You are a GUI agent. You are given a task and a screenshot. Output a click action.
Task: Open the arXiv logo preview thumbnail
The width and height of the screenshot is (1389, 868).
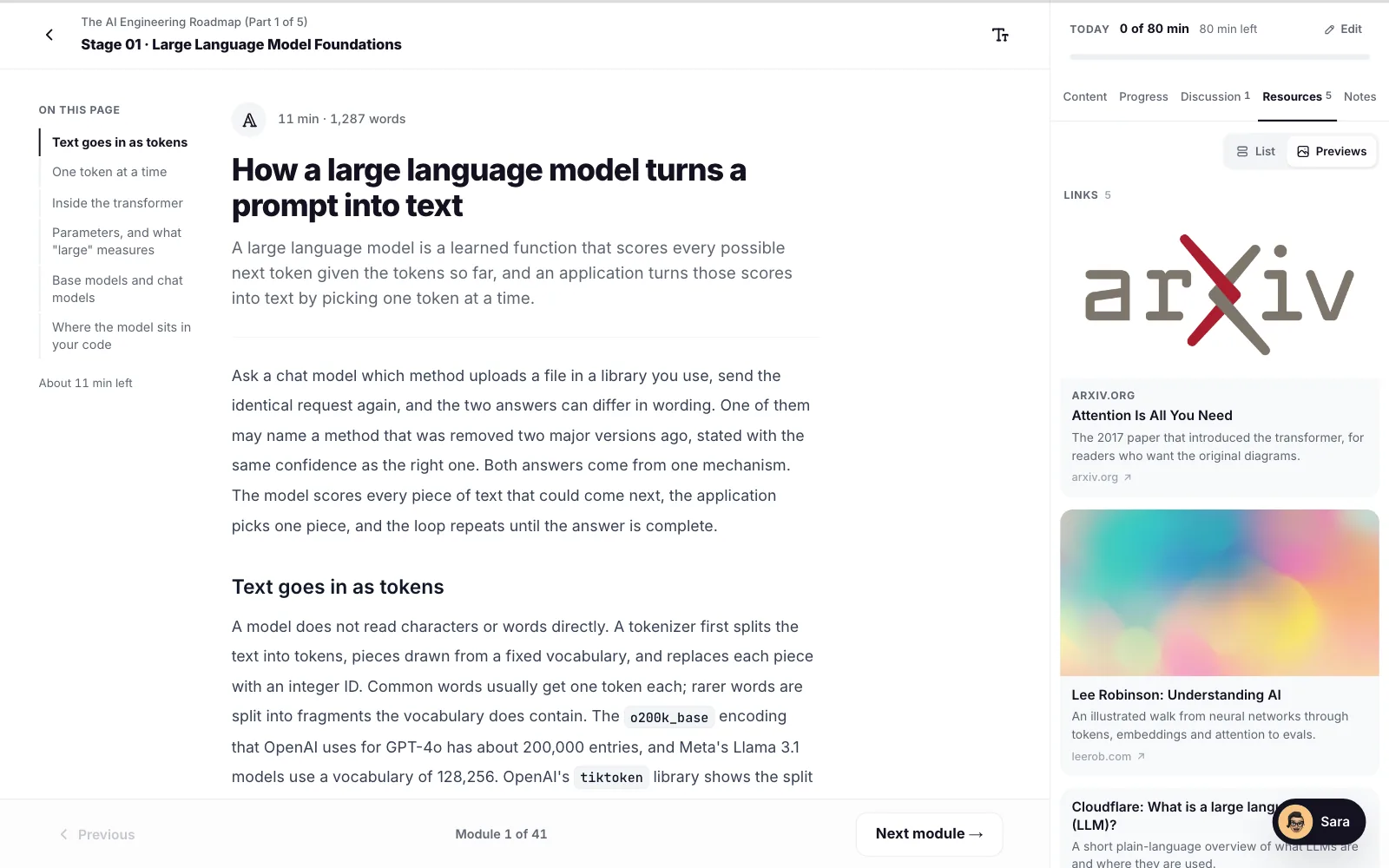point(1220,295)
